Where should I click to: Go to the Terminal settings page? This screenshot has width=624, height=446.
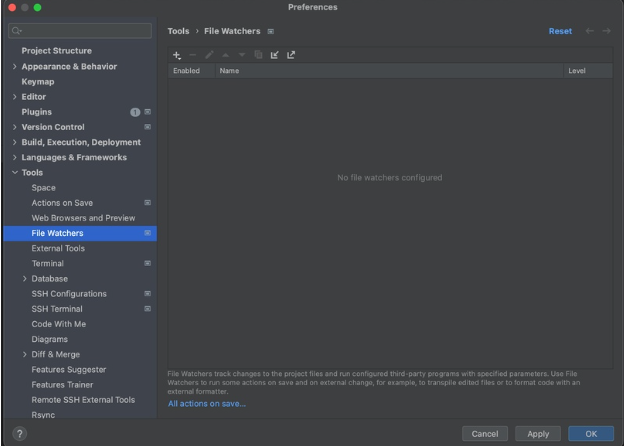click(47, 263)
